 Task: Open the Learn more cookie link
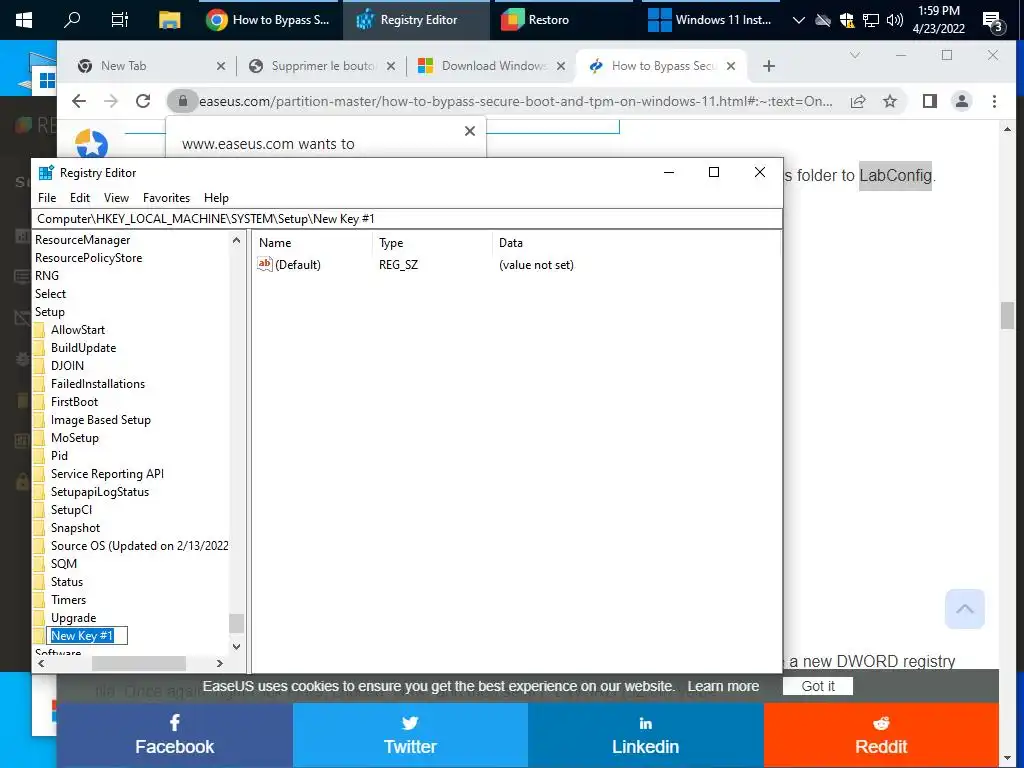[723, 686]
